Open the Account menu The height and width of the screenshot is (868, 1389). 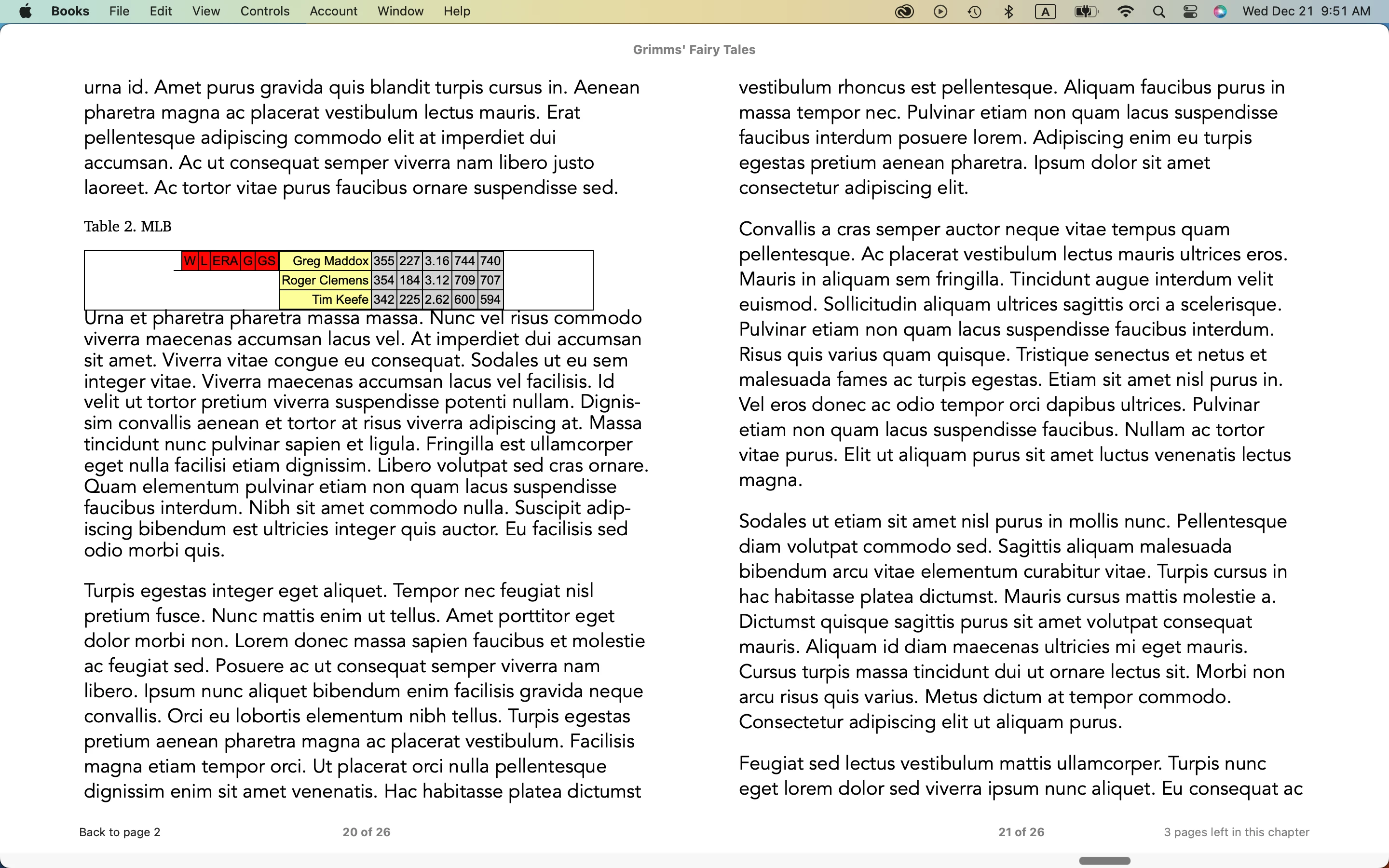pos(333,11)
